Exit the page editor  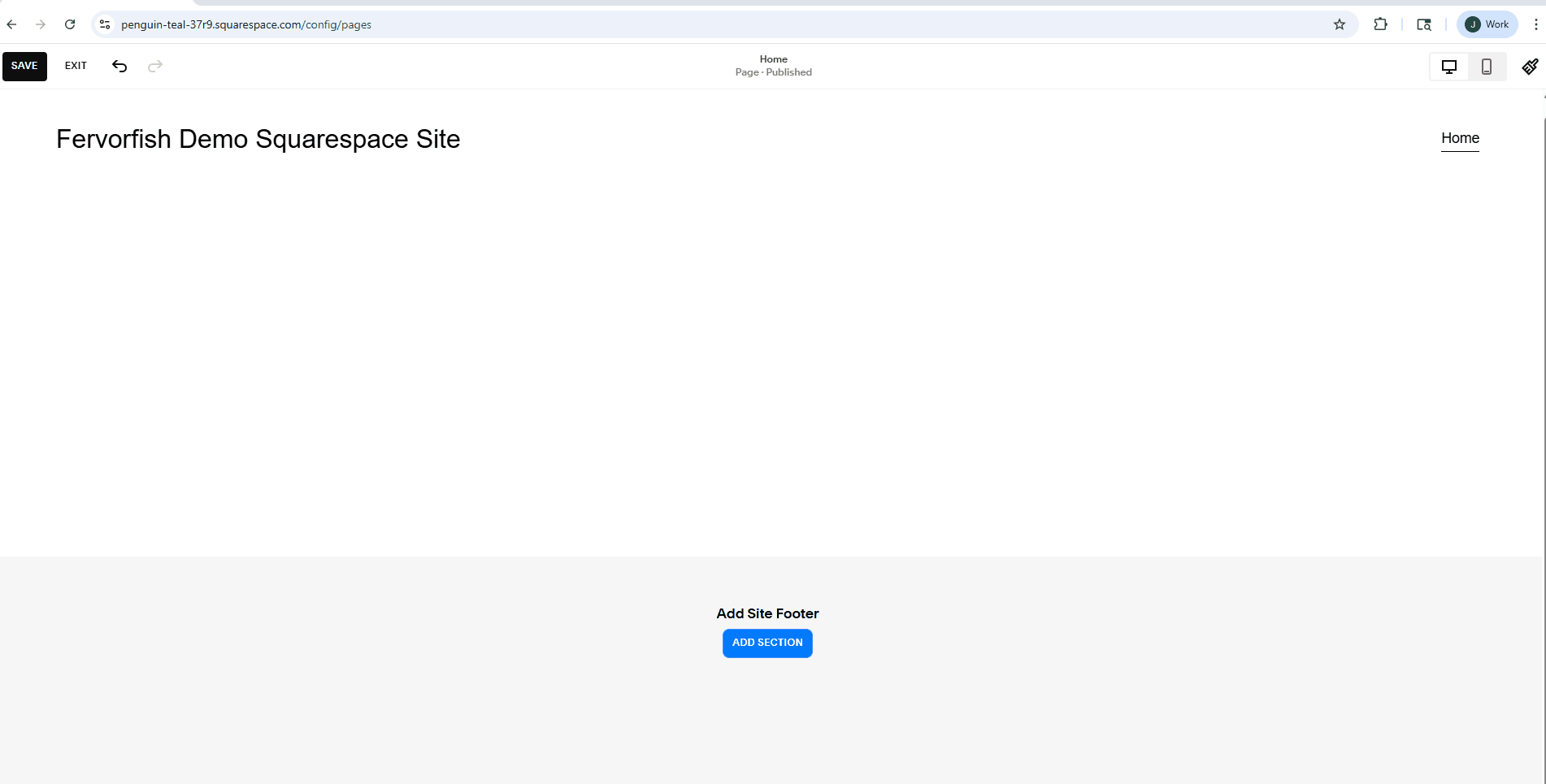pos(76,66)
